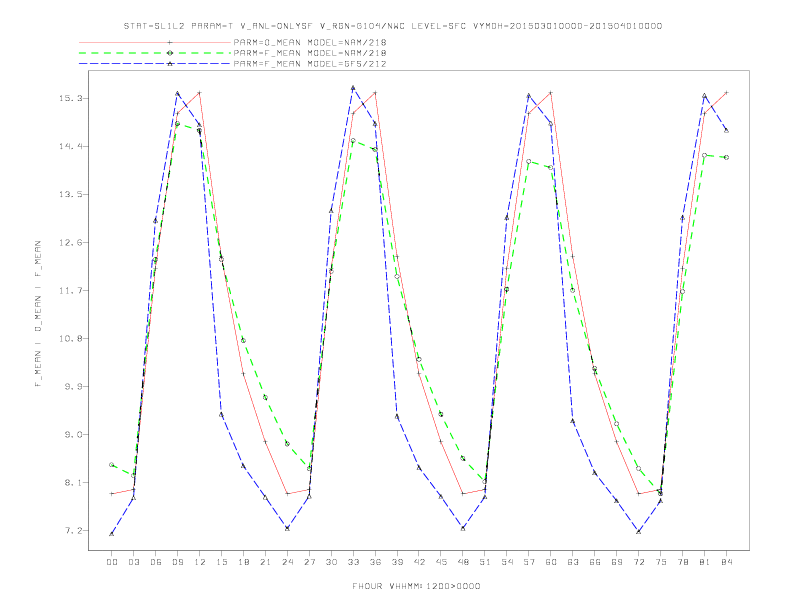Click green NAM circle data point at hour 84
This screenshot has height=612, width=792.
[x=726, y=158]
